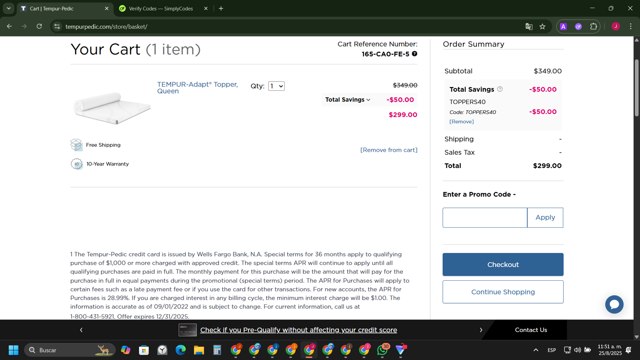
Task: Apply the promo code
Action: pyautogui.click(x=545, y=218)
